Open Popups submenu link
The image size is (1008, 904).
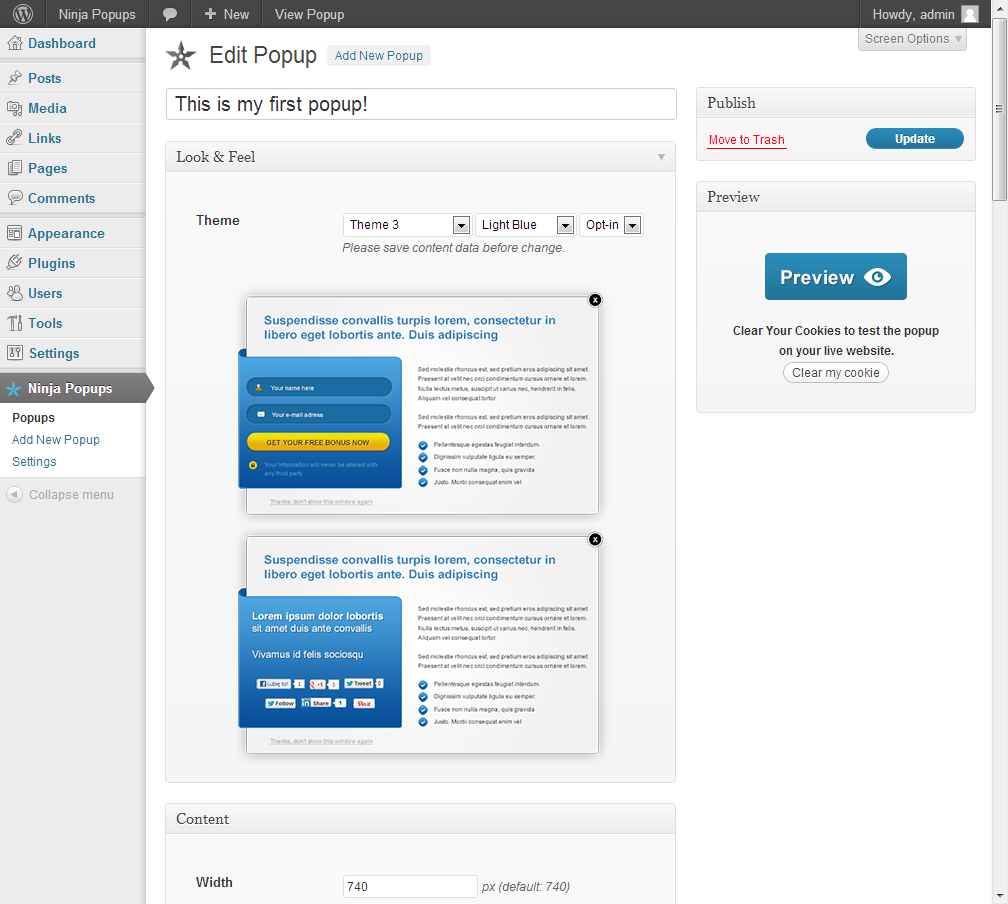tap(33, 417)
